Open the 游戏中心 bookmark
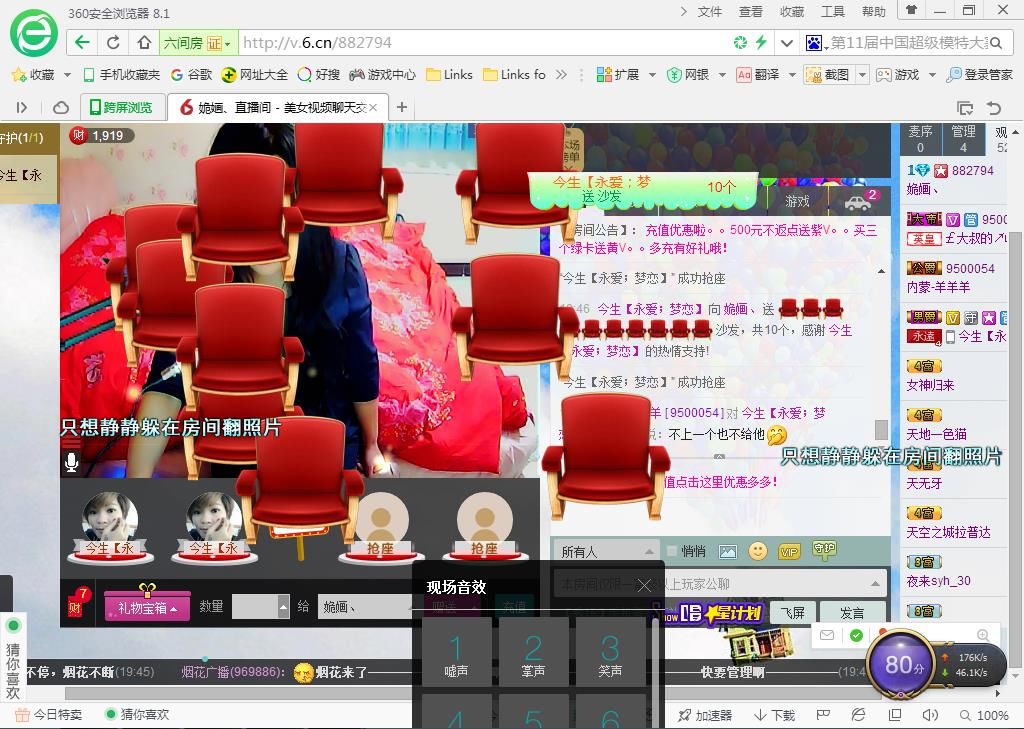The width and height of the screenshot is (1024, 729). pyautogui.click(x=383, y=74)
